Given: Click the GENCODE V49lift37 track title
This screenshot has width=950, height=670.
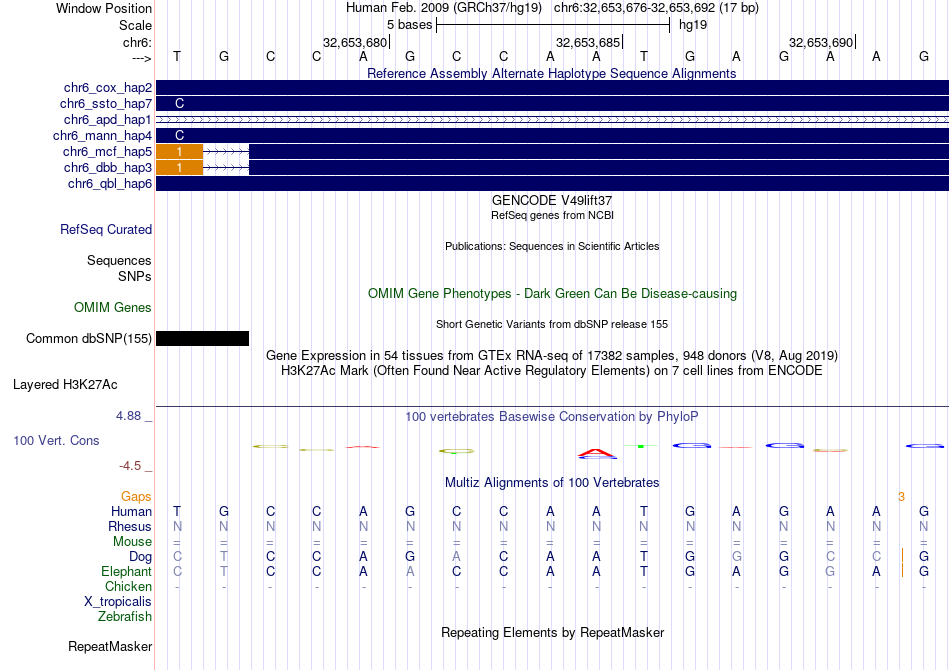Looking at the screenshot, I should [x=552, y=201].
